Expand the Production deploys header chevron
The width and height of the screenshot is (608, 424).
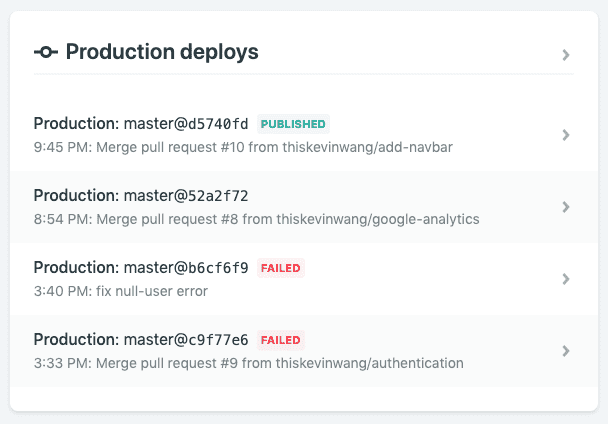coord(566,55)
